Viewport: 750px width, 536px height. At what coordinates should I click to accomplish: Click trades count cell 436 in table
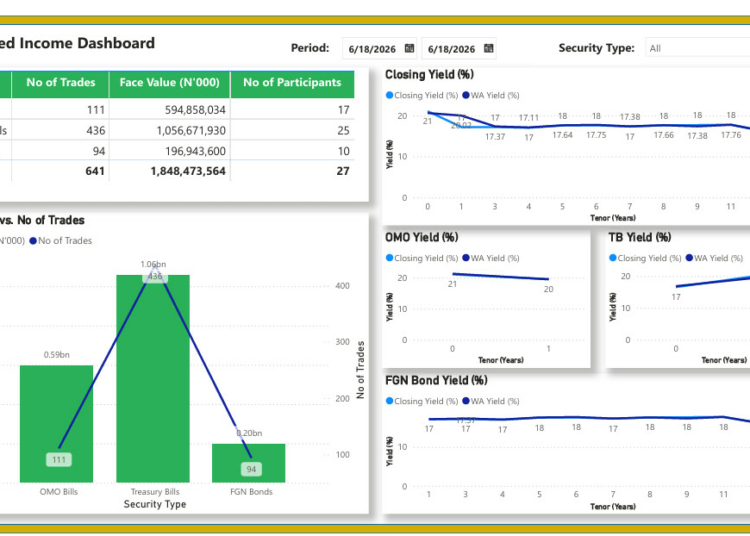tap(96, 131)
